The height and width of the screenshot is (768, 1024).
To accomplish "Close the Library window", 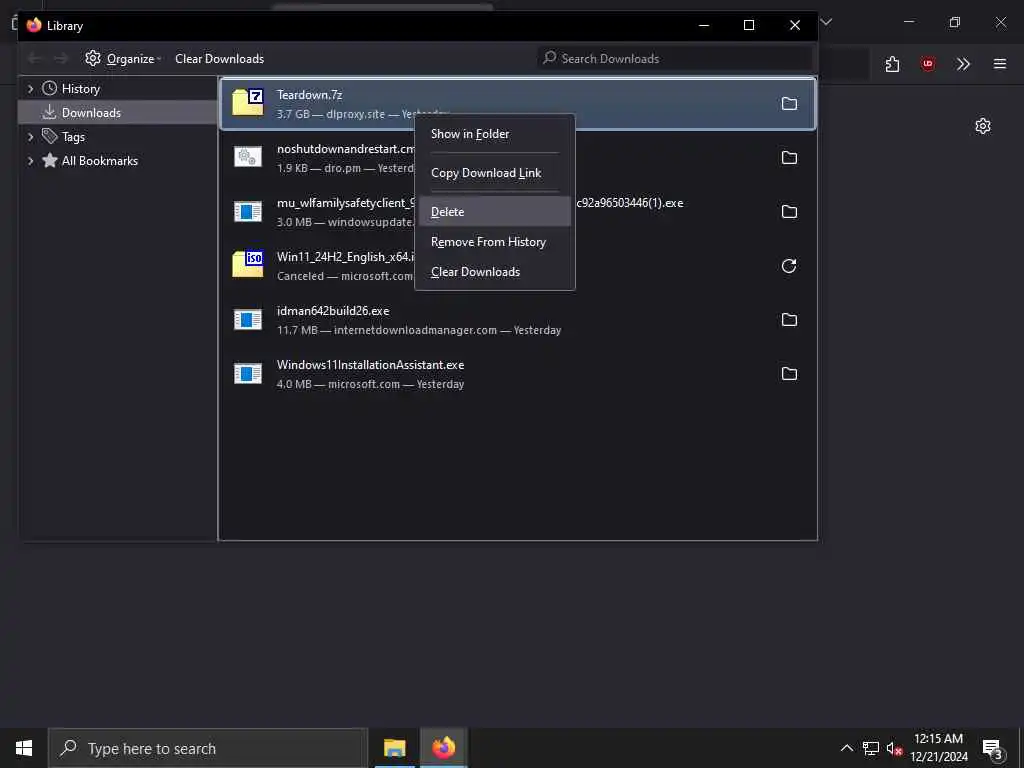I will pos(795,25).
